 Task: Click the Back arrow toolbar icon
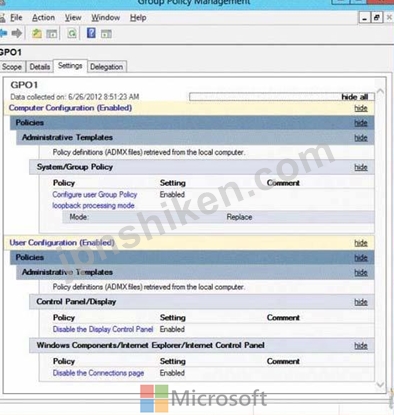3,33
